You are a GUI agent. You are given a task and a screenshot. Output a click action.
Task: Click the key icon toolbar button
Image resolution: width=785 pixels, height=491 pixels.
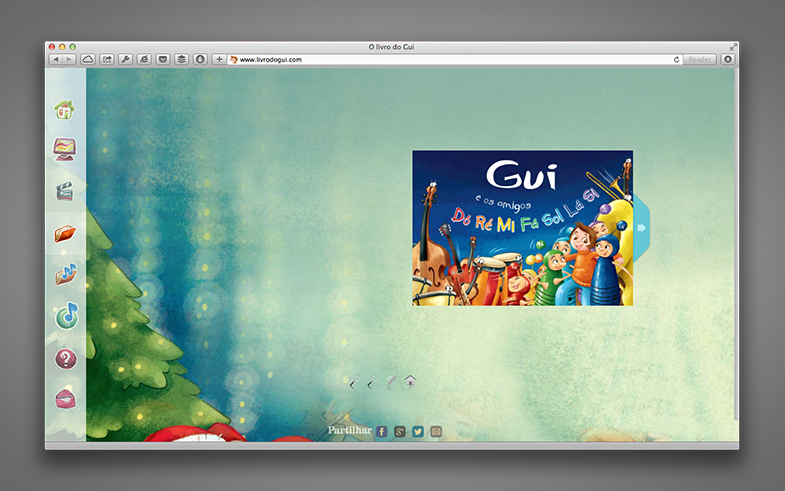[x=125, y=59]
